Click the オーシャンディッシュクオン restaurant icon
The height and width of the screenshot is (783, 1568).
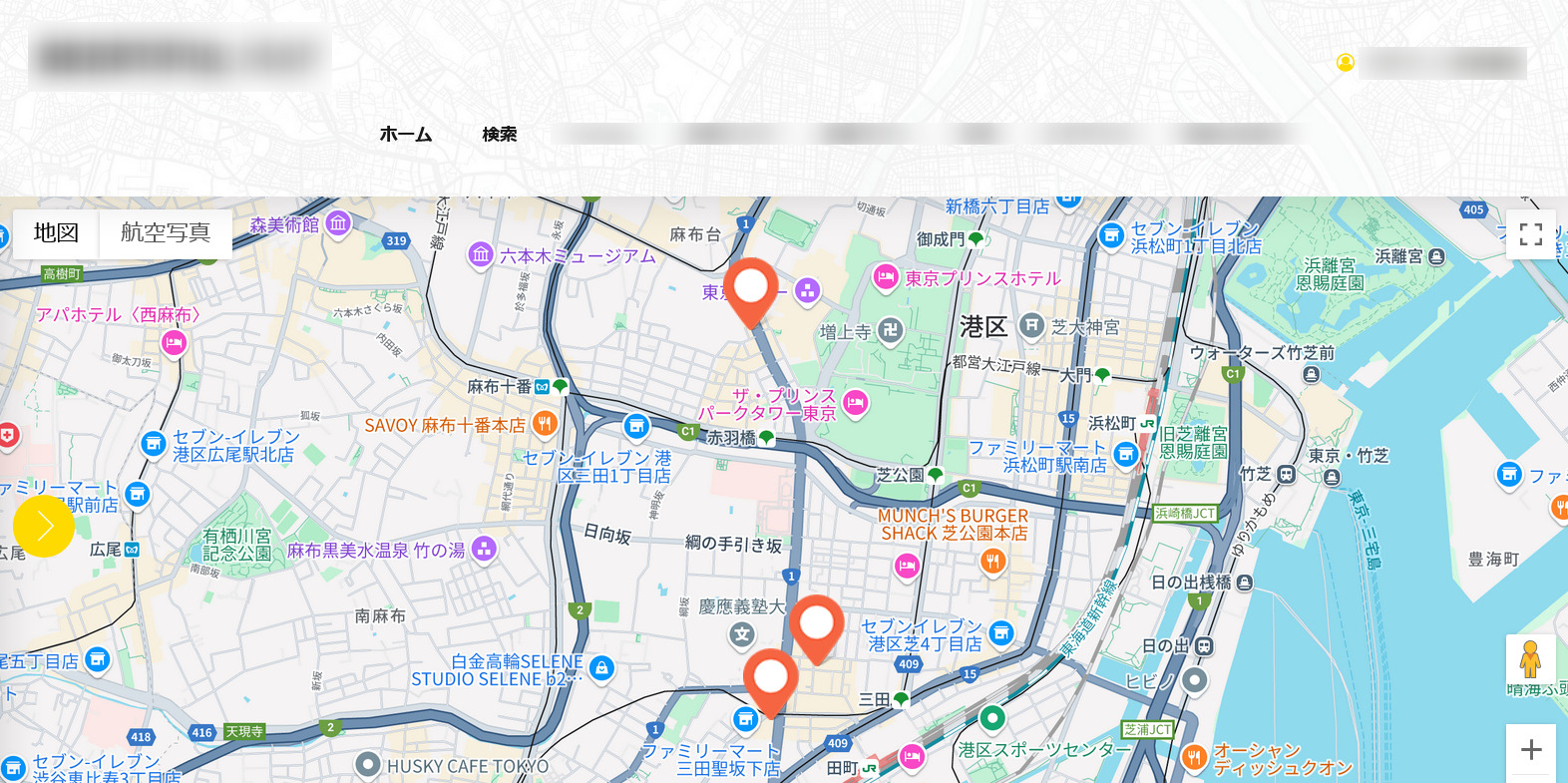point(1194,758)
